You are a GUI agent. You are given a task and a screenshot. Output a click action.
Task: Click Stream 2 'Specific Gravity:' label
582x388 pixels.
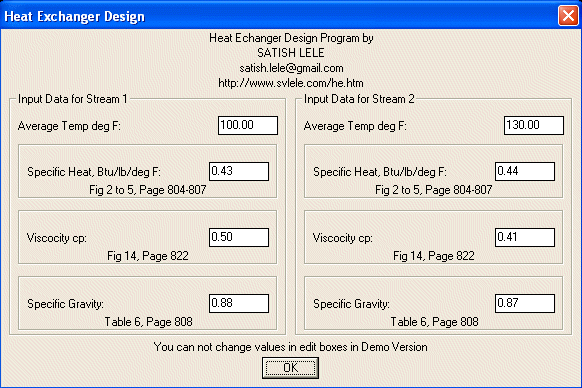pyautogui.click(x=352, y=304)
